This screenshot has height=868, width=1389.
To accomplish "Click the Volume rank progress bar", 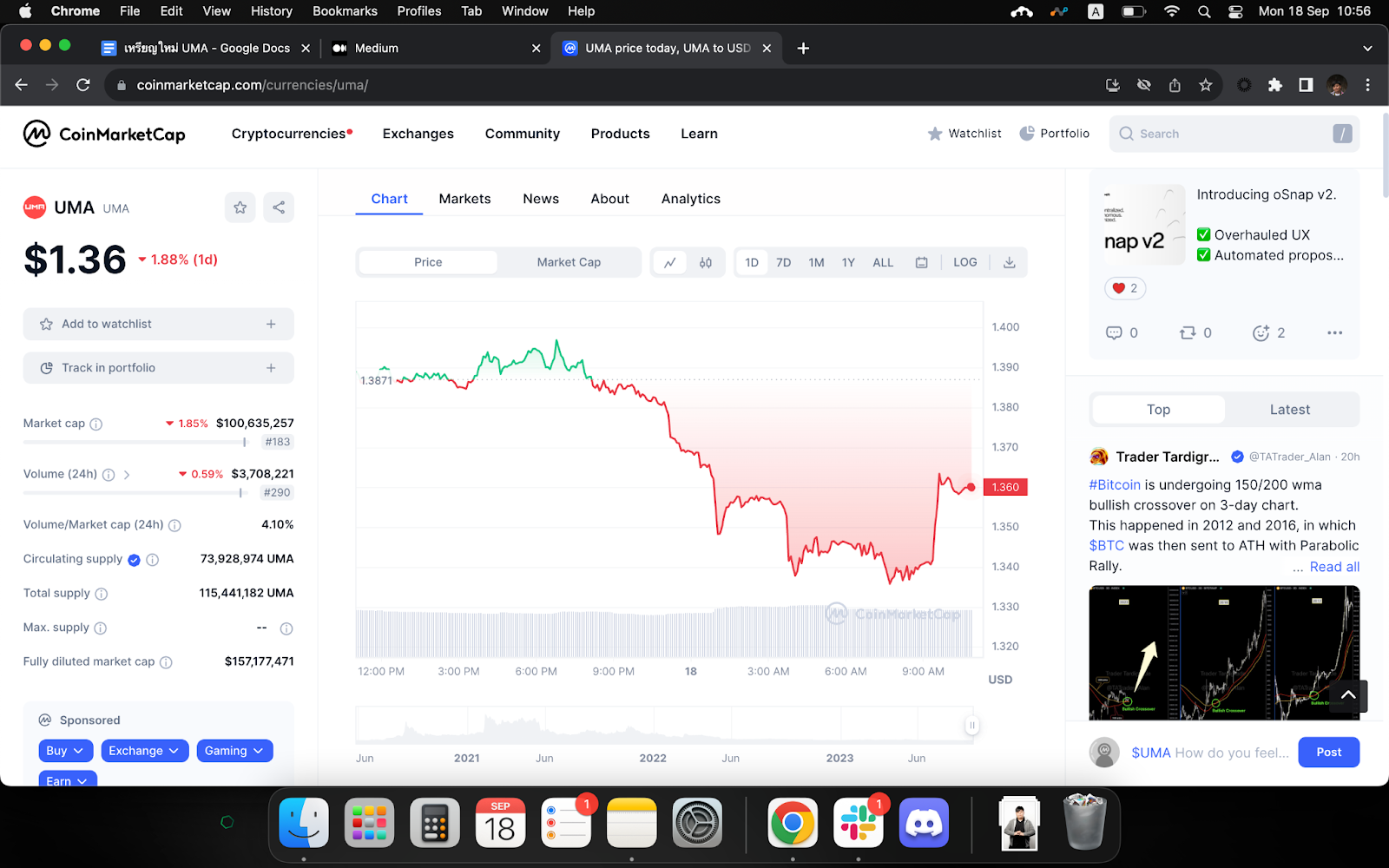I will (134, 492).
